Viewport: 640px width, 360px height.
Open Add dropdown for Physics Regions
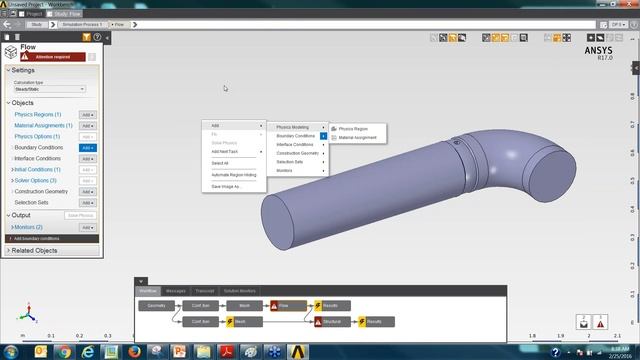point(88,115)
